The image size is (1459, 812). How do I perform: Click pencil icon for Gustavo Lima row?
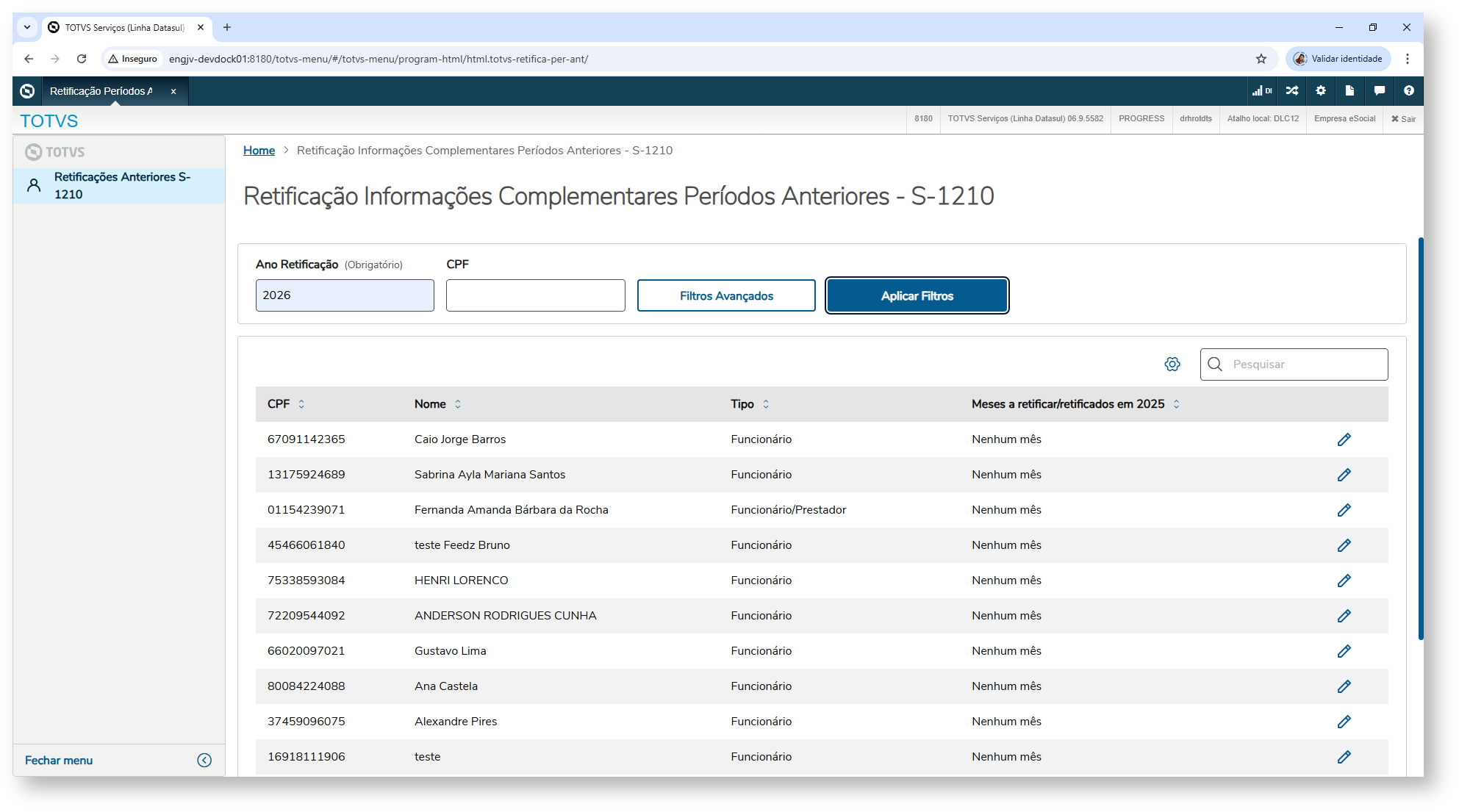pos(1344,651)
